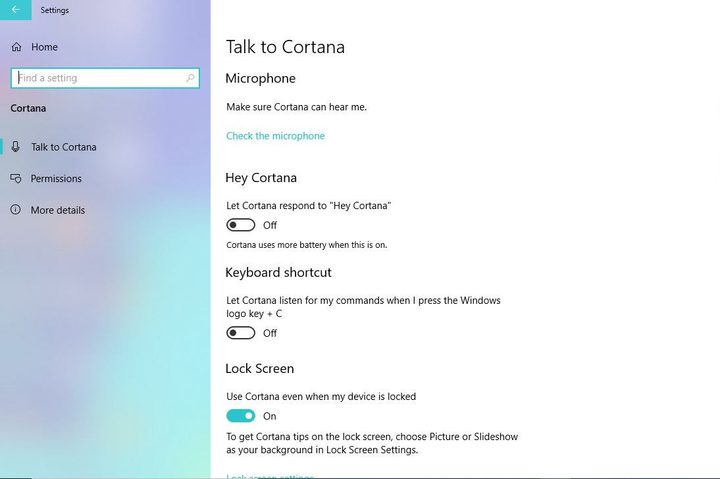Screen dimensions: 720x479
Task: Click the Keyboard shortcut section heading
Action: (278, 273)
